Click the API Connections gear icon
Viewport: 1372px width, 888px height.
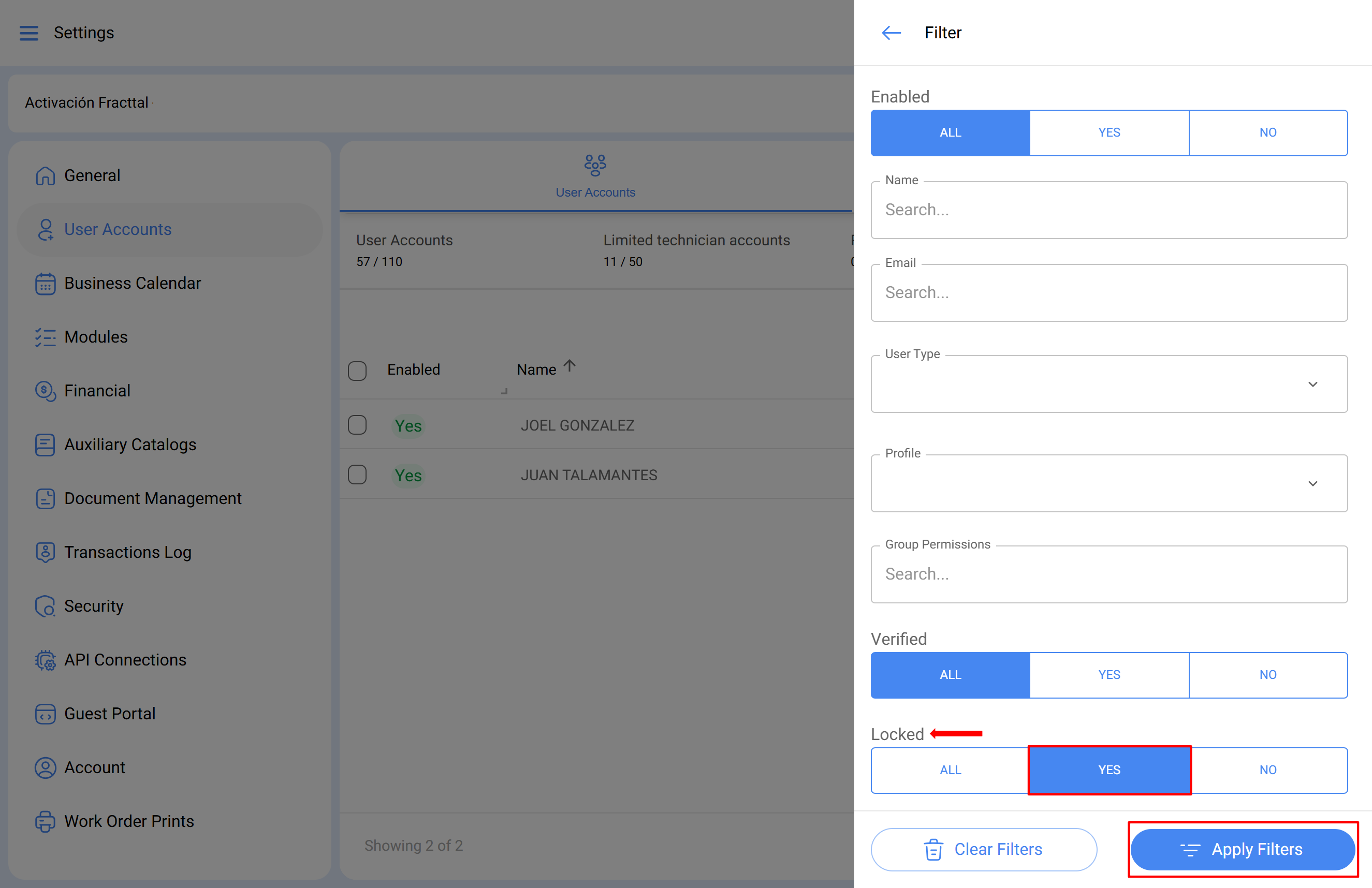45,660
